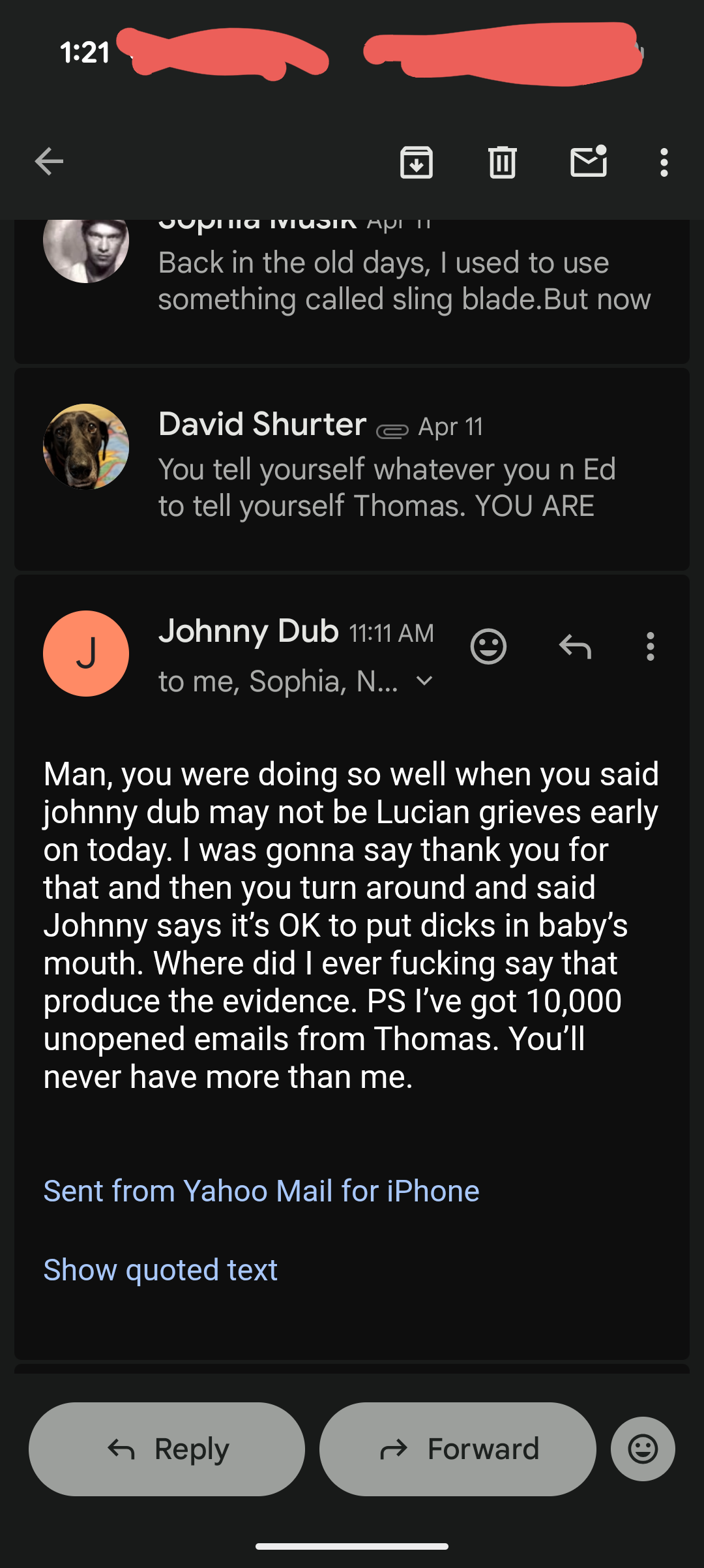704x1568 pixels.
Task: Archive this email conversation
Action: (417, 162)
